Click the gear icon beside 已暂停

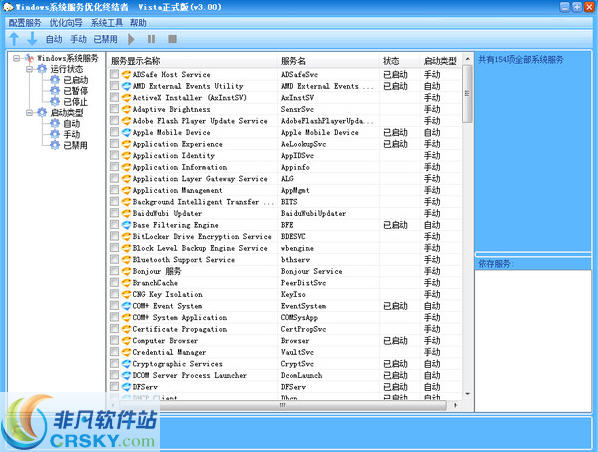pyautogui.click(x=55, y=91)
